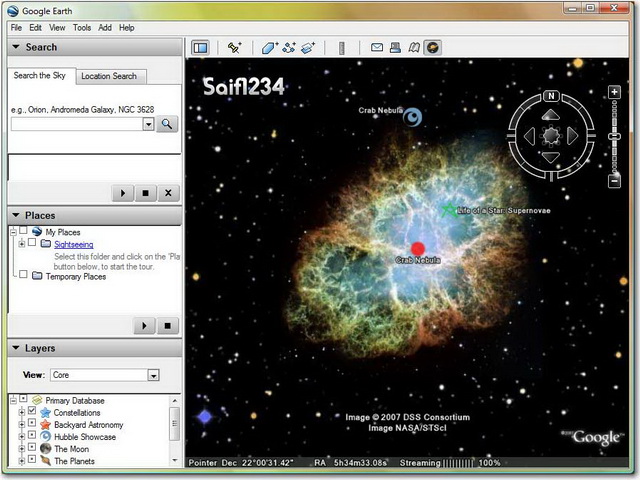
Task: Expand the Sightseeing folder tree node
Action: [x=22, y=244]
